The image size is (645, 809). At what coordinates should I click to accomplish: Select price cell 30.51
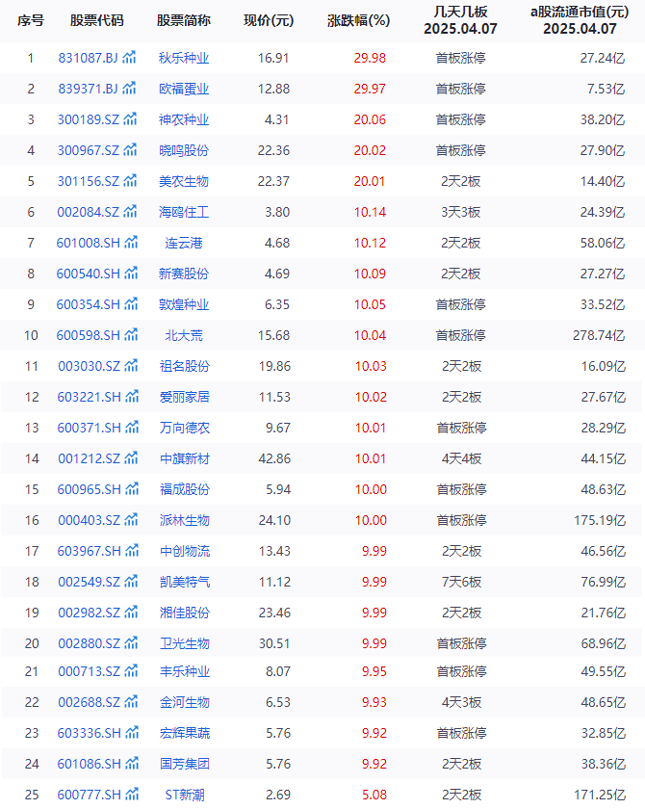(x=275, y=643)
